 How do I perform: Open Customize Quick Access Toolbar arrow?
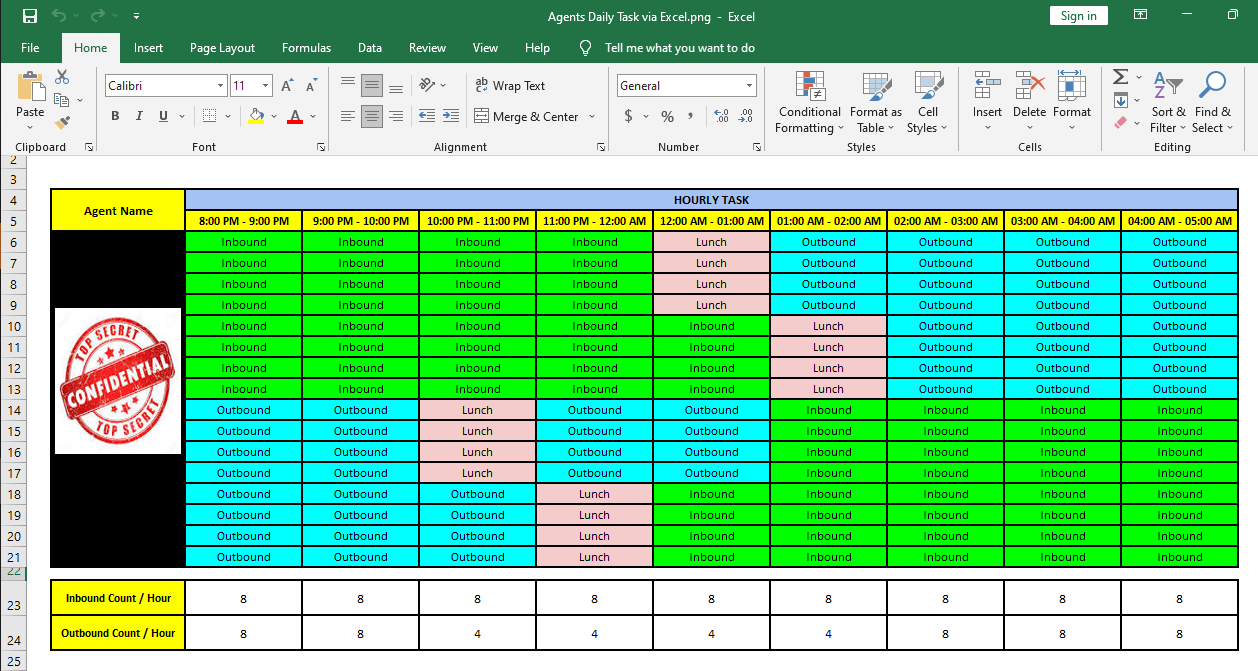coord(136,16)
